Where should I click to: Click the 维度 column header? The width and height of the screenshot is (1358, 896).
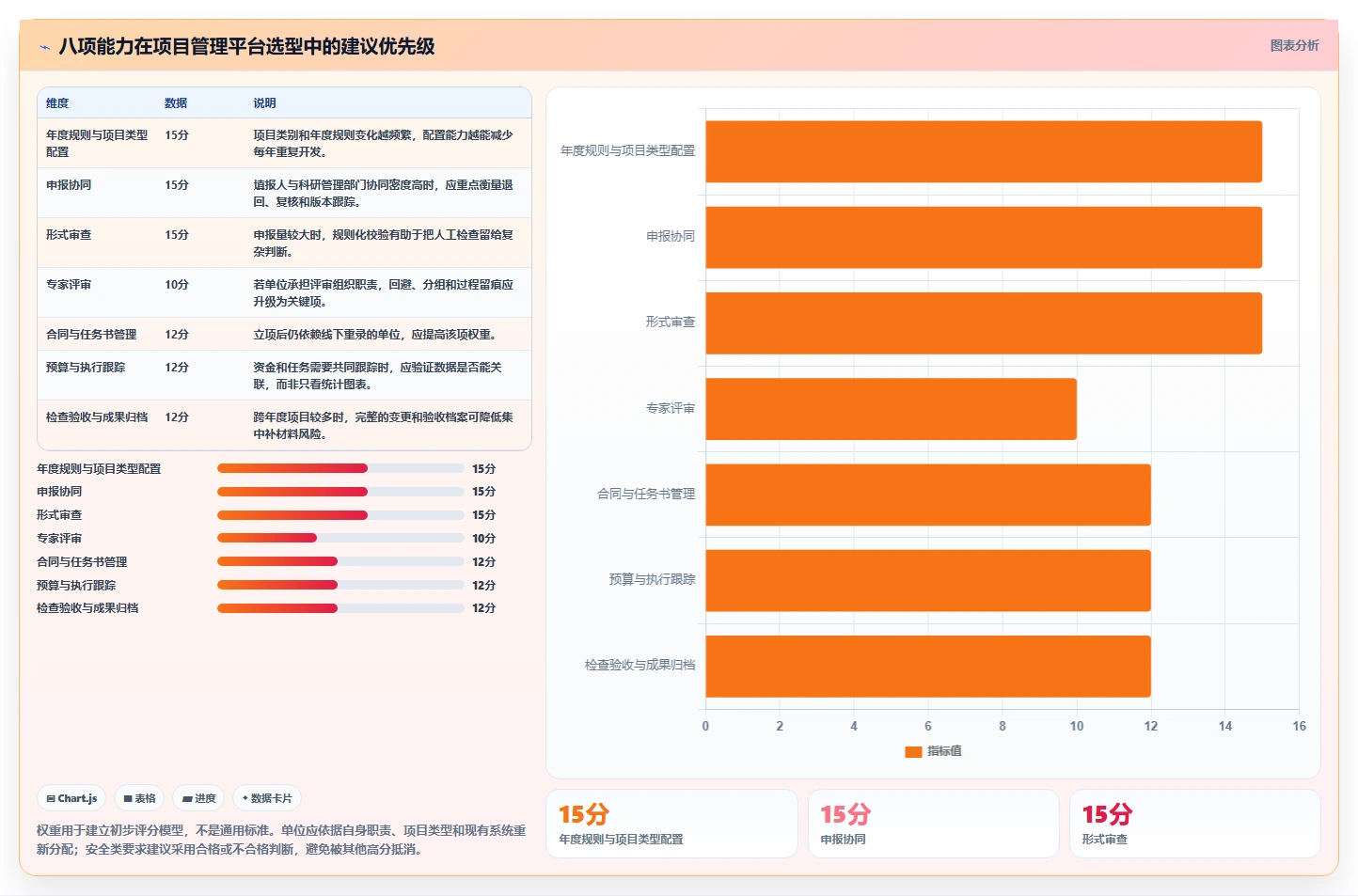pyautogui.click(x=57, y=103)
